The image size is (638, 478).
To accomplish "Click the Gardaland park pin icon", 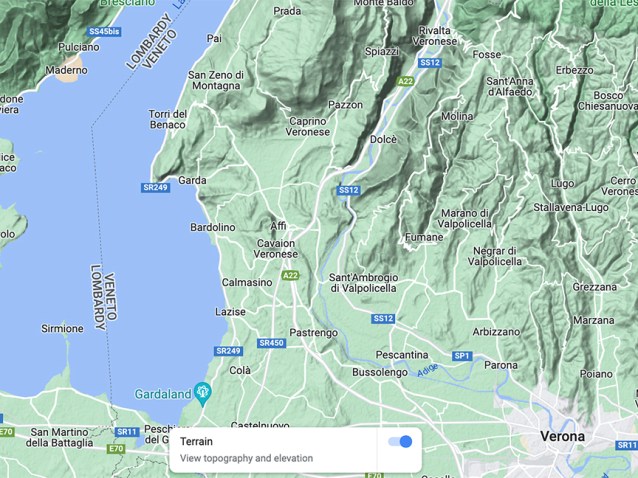I will point(202,393).
